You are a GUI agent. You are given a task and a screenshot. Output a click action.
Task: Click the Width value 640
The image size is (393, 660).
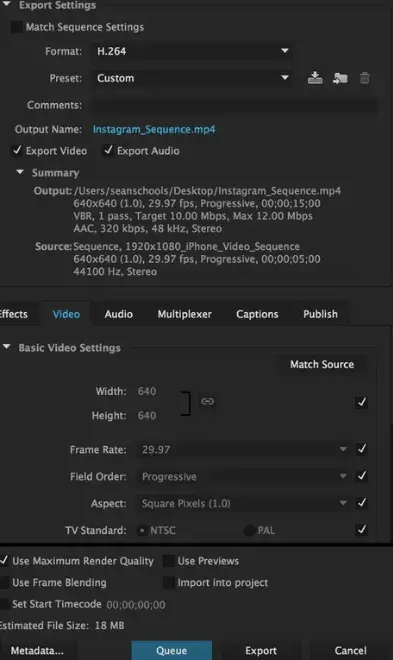tap(147, 391)
